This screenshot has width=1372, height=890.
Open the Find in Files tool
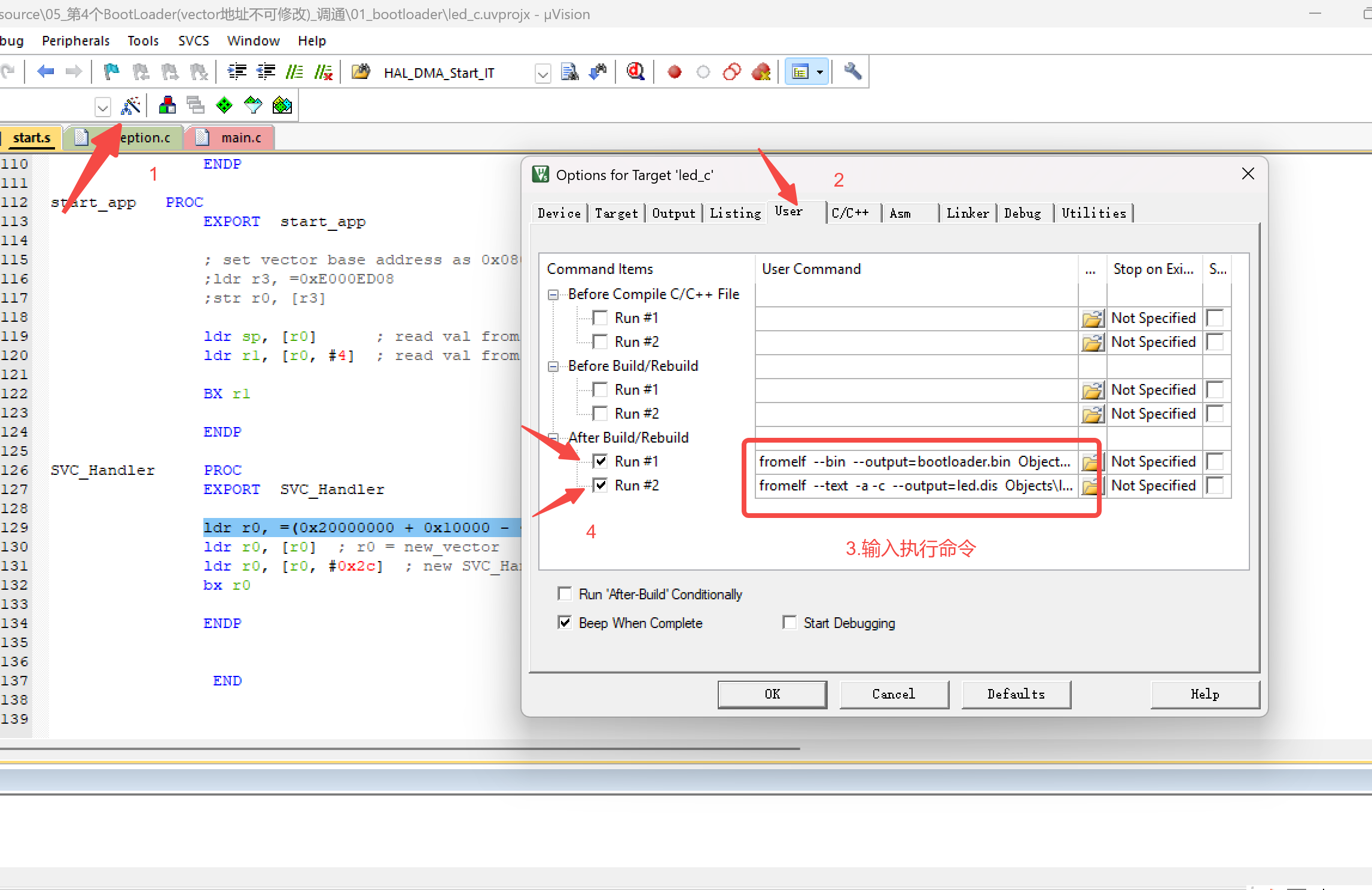361,72
